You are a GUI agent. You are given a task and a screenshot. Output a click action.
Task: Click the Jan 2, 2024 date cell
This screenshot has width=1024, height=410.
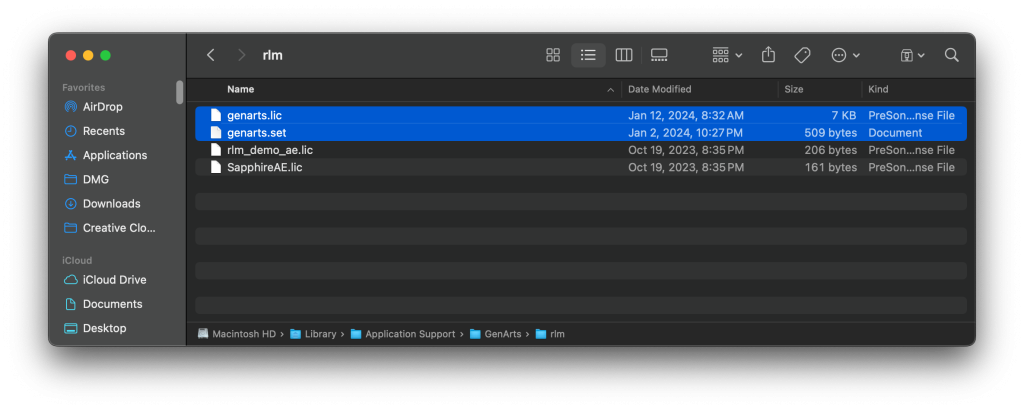pyautogui.click(x=684, y=133)
